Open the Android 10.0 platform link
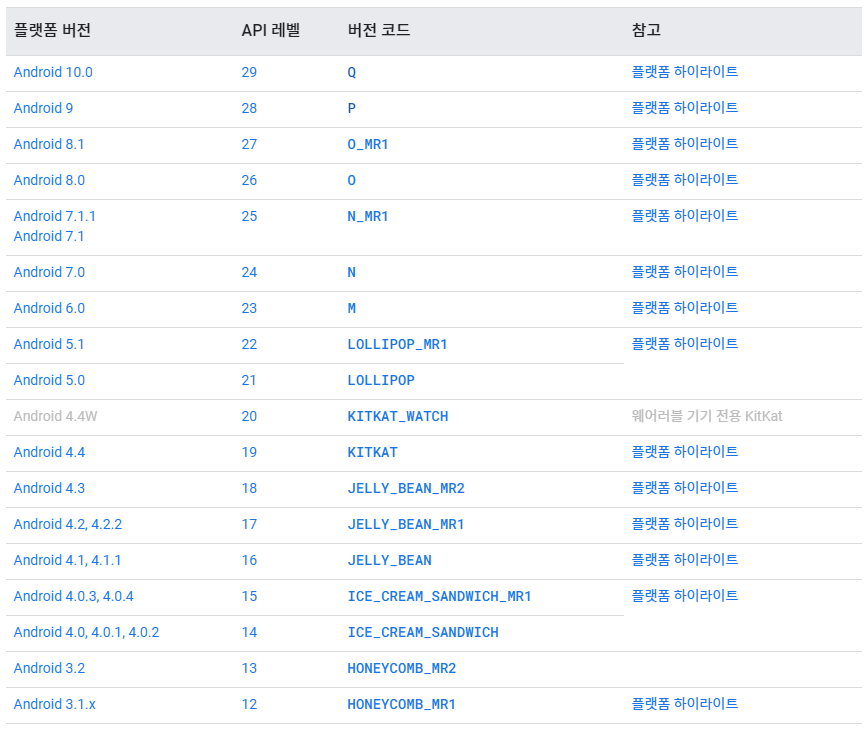866x729 pixels. (x=53, y=72)
